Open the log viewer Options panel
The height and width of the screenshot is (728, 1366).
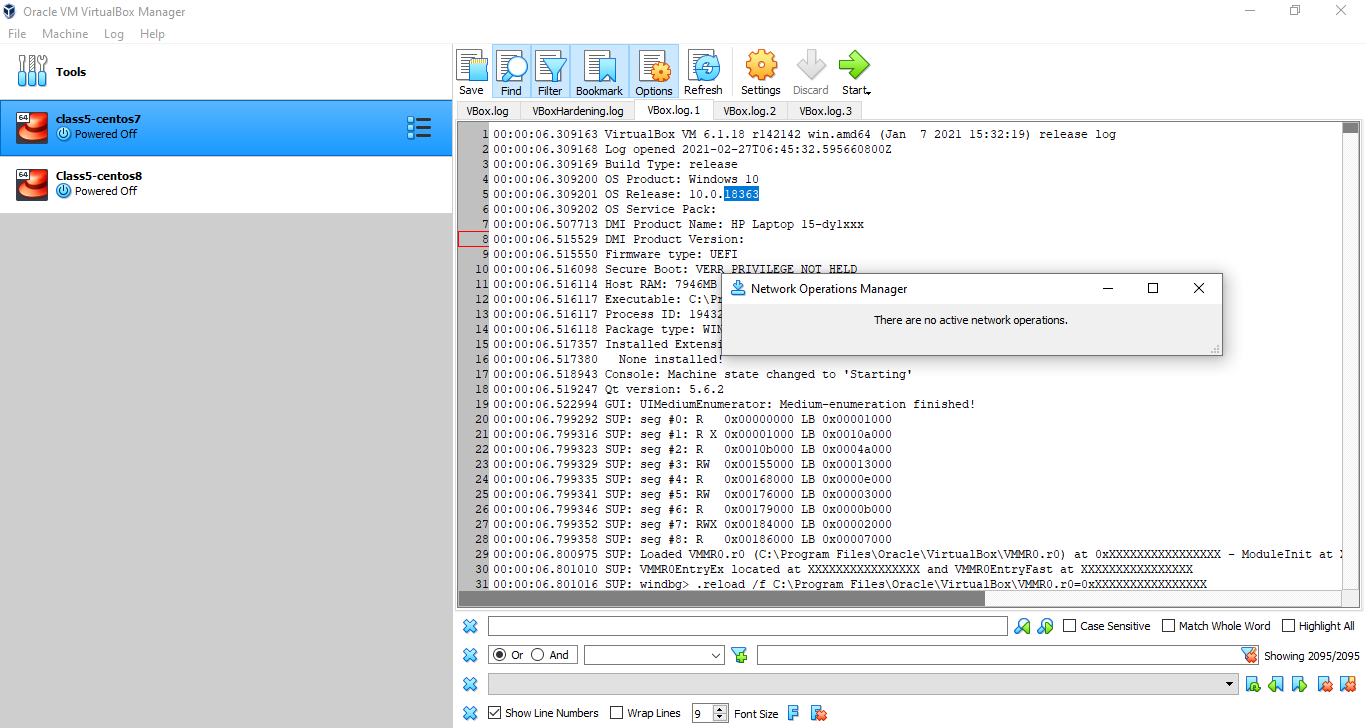(x=652, y=70)
